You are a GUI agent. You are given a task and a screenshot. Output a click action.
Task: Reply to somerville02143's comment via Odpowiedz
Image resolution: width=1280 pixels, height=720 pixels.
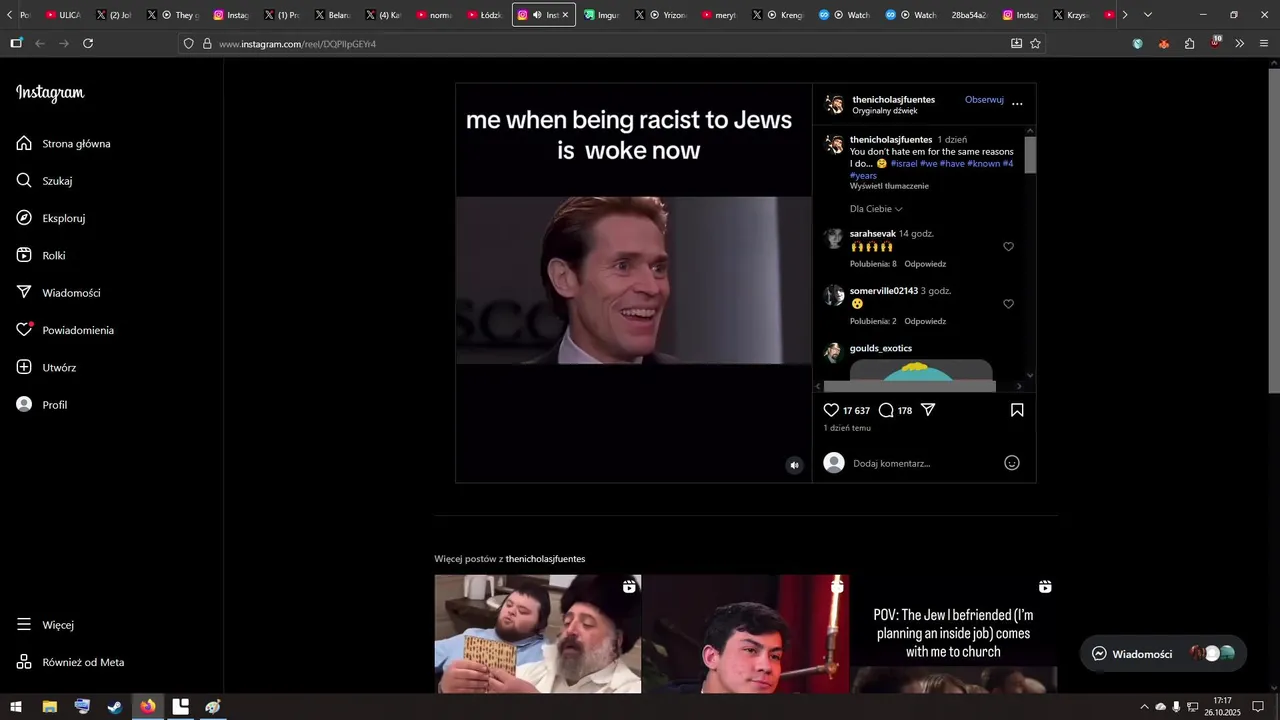pyautogui.click(x=925, y=321)
